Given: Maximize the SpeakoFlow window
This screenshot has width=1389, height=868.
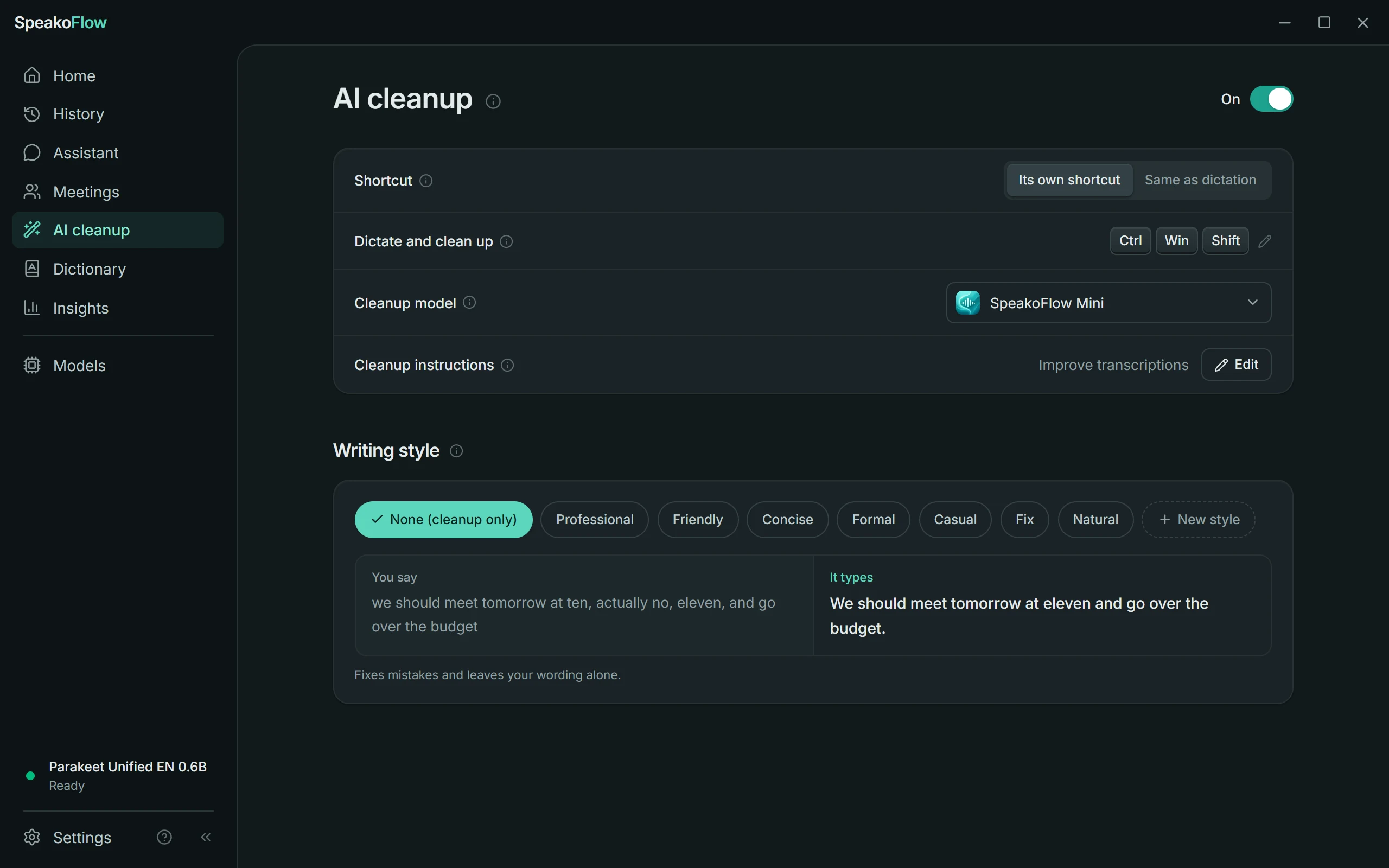Looking at the screenshot, I should point(1324,22).
